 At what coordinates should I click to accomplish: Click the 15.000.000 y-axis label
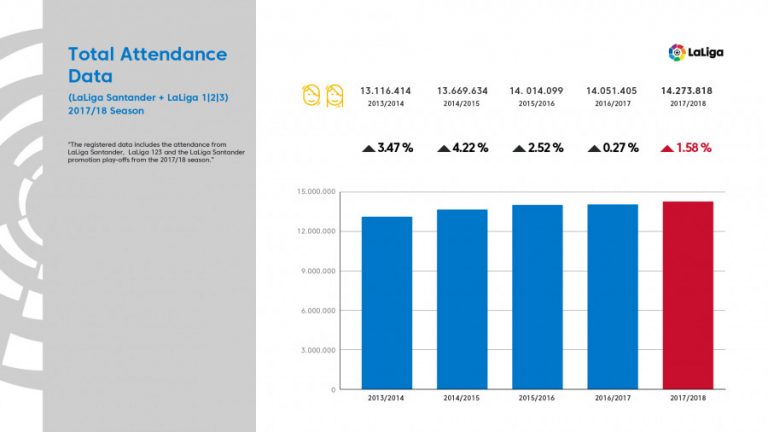(316, 192)
